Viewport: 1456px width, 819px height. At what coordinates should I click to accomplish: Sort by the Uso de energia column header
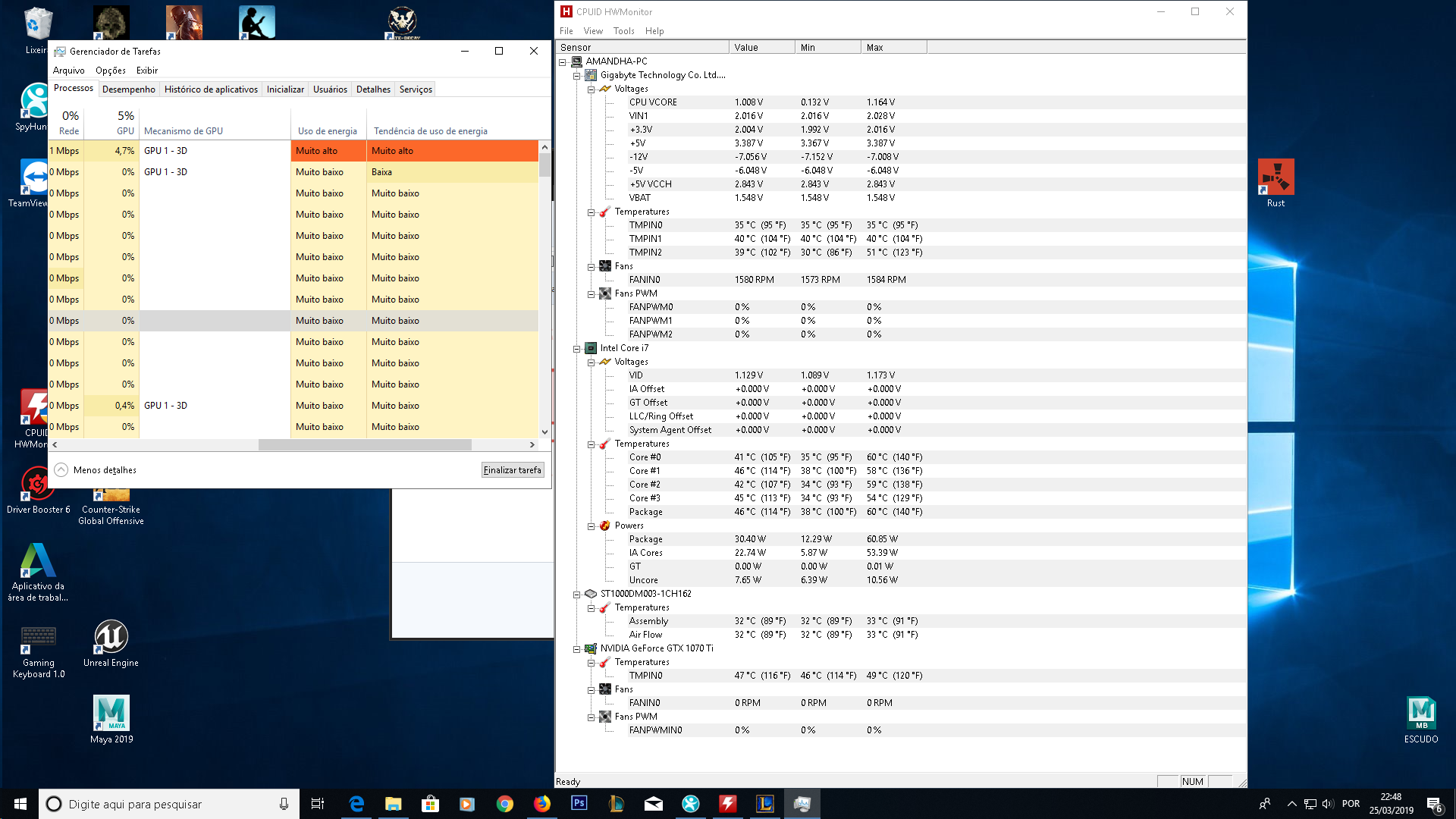click(x=328, y=130)
